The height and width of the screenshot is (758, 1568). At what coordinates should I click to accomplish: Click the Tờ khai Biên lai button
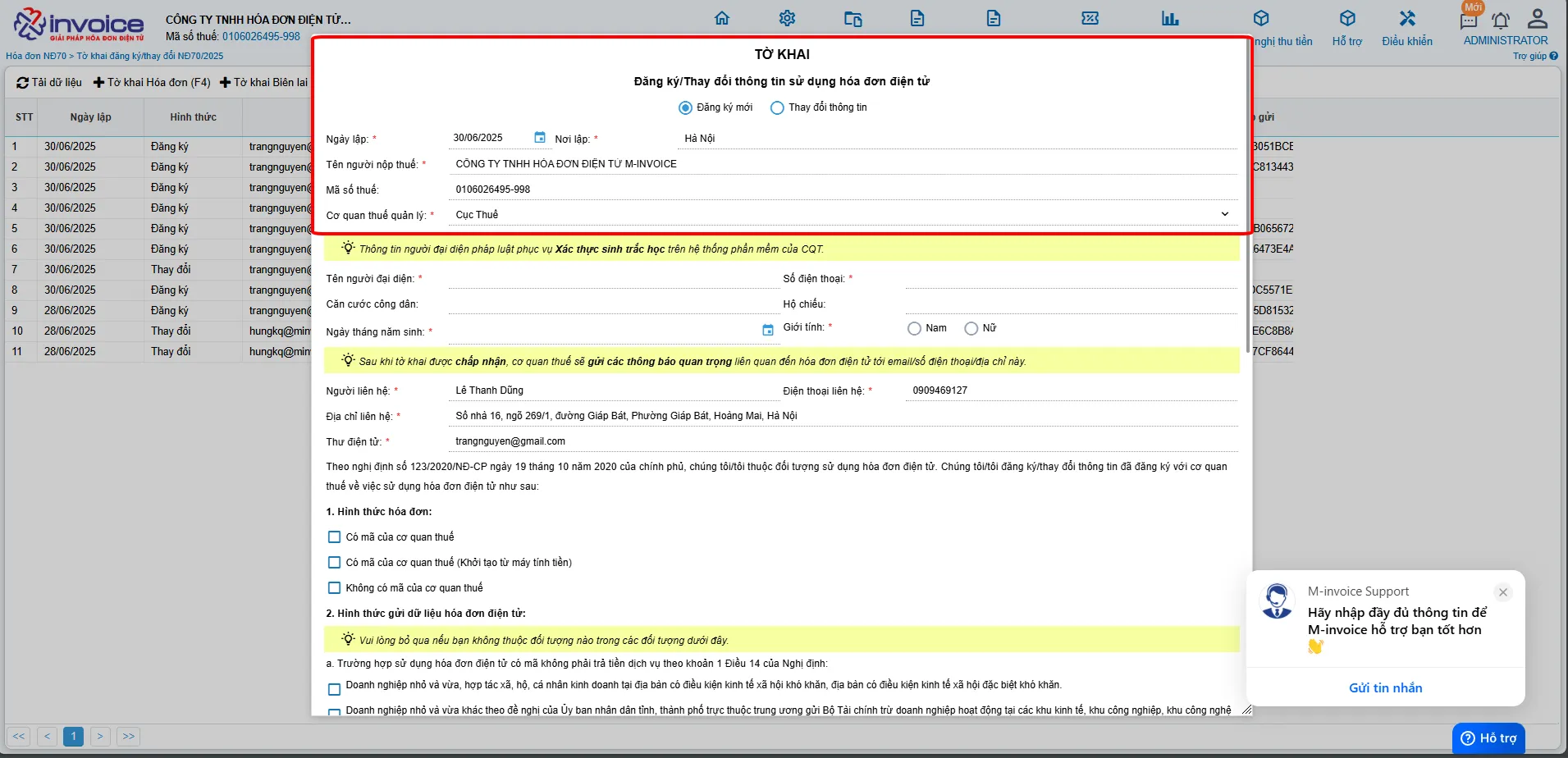point(263,82)
